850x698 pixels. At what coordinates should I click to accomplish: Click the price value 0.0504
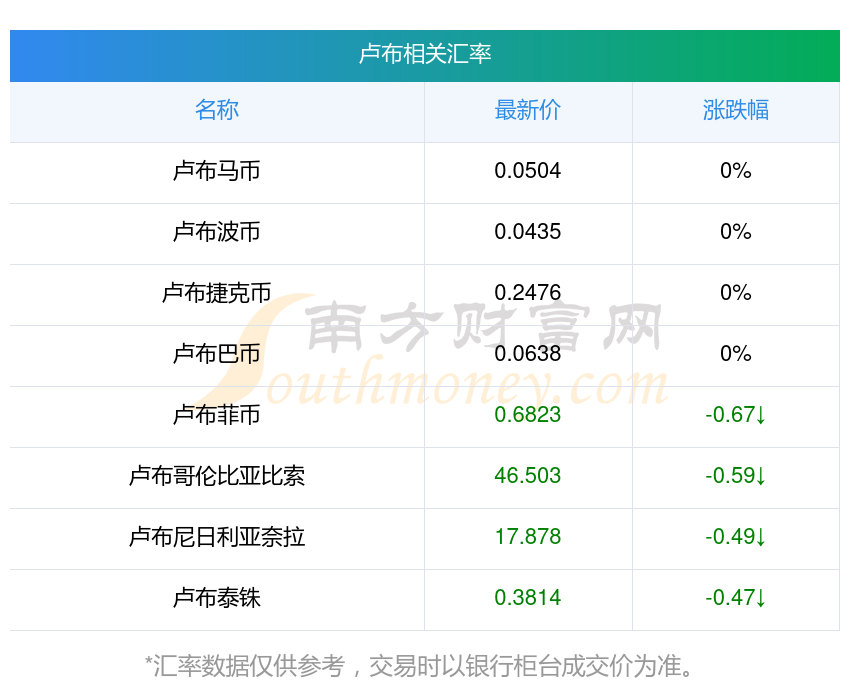click(x=527, y=171)
